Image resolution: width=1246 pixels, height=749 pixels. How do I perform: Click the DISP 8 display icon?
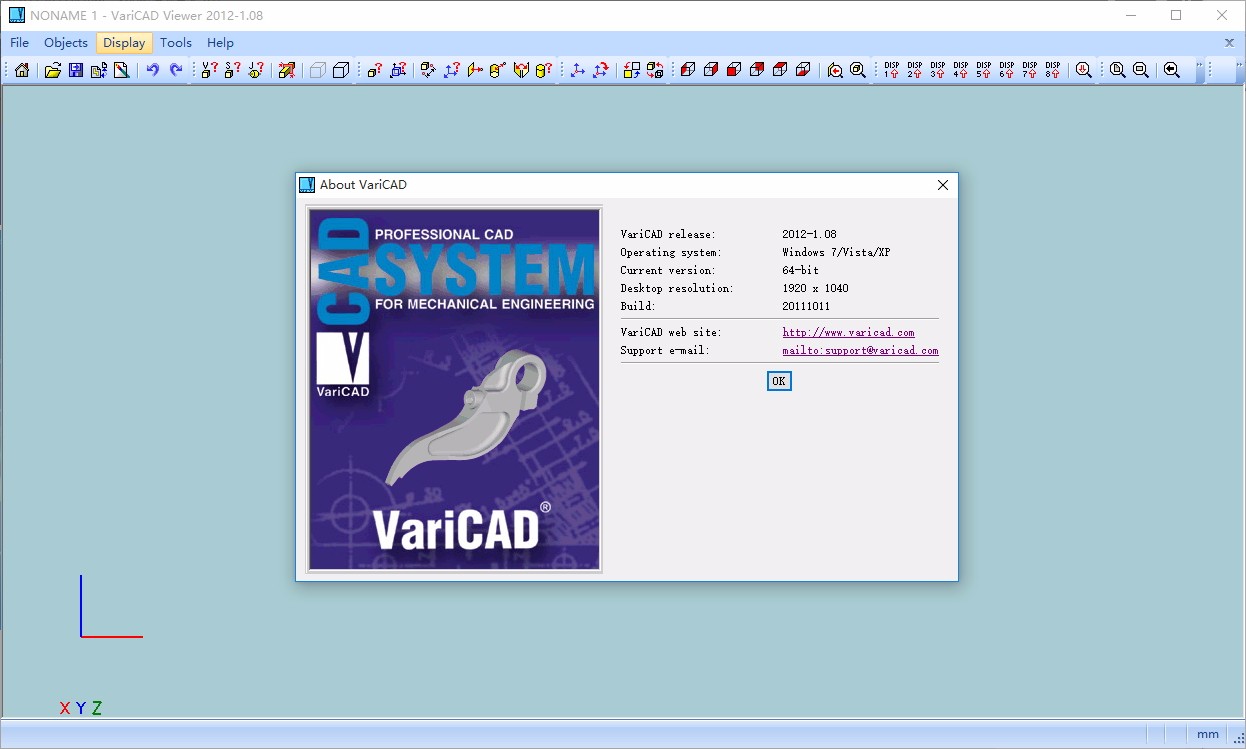[x=1053, y=70]
